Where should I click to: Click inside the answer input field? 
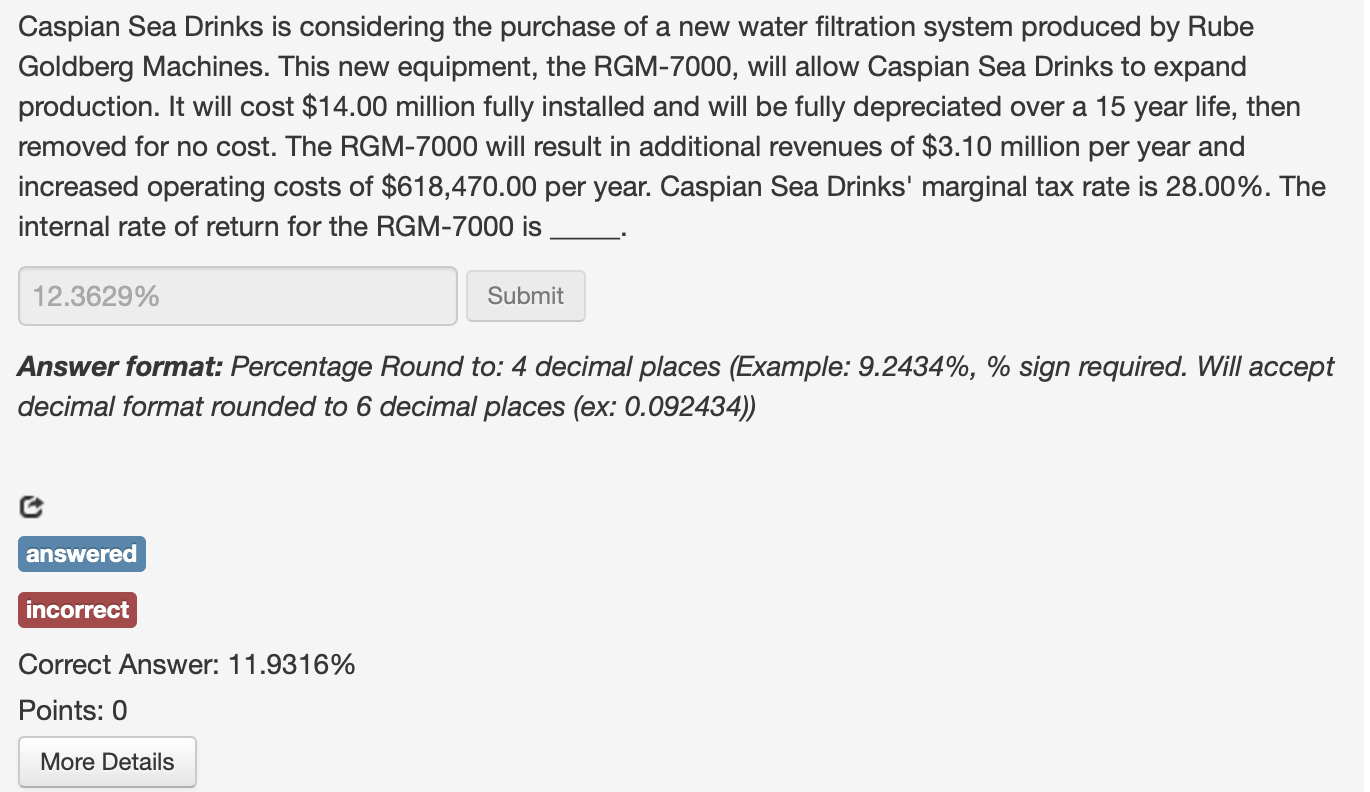[237, 296]
